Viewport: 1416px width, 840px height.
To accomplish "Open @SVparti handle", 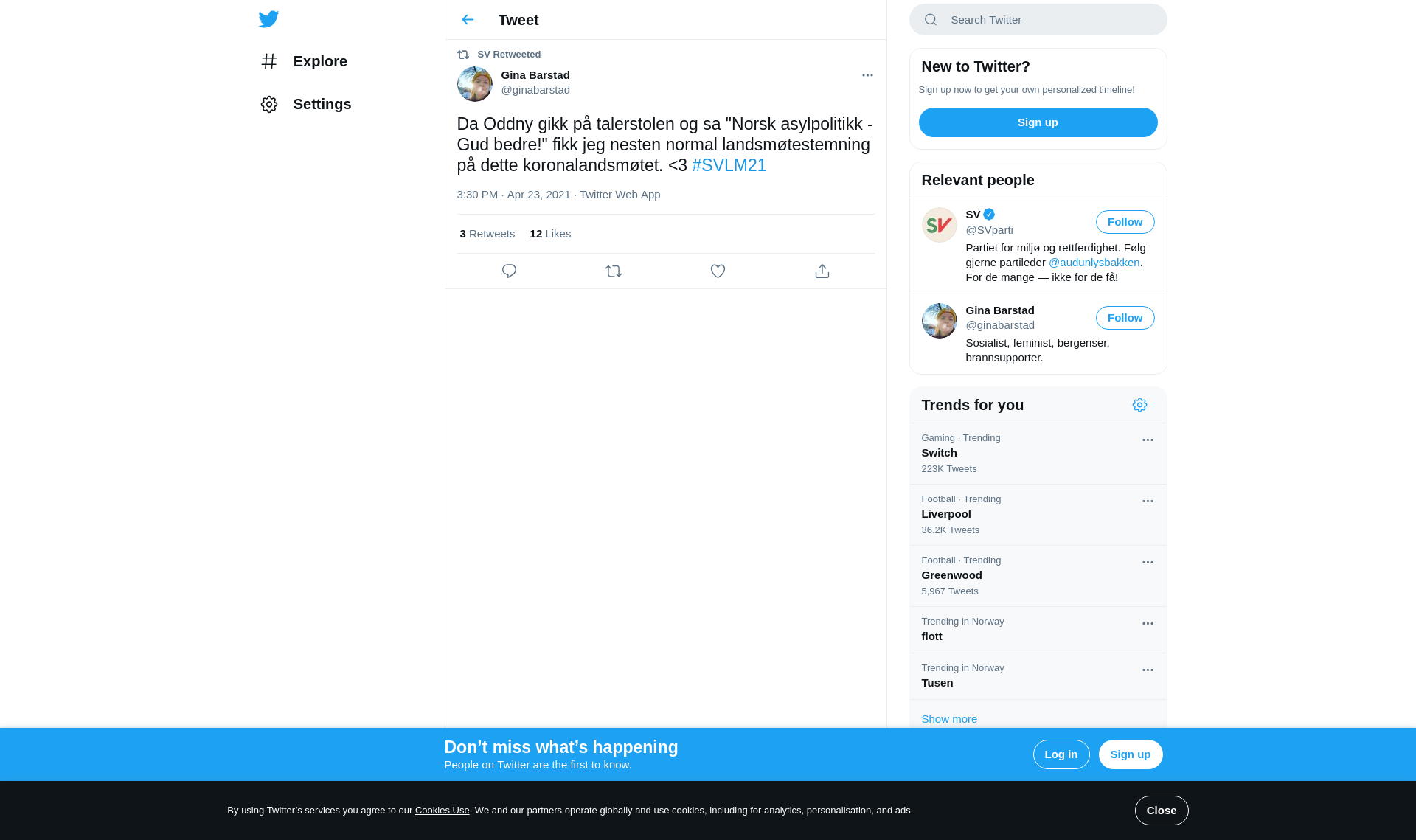I will pos(989,230).
